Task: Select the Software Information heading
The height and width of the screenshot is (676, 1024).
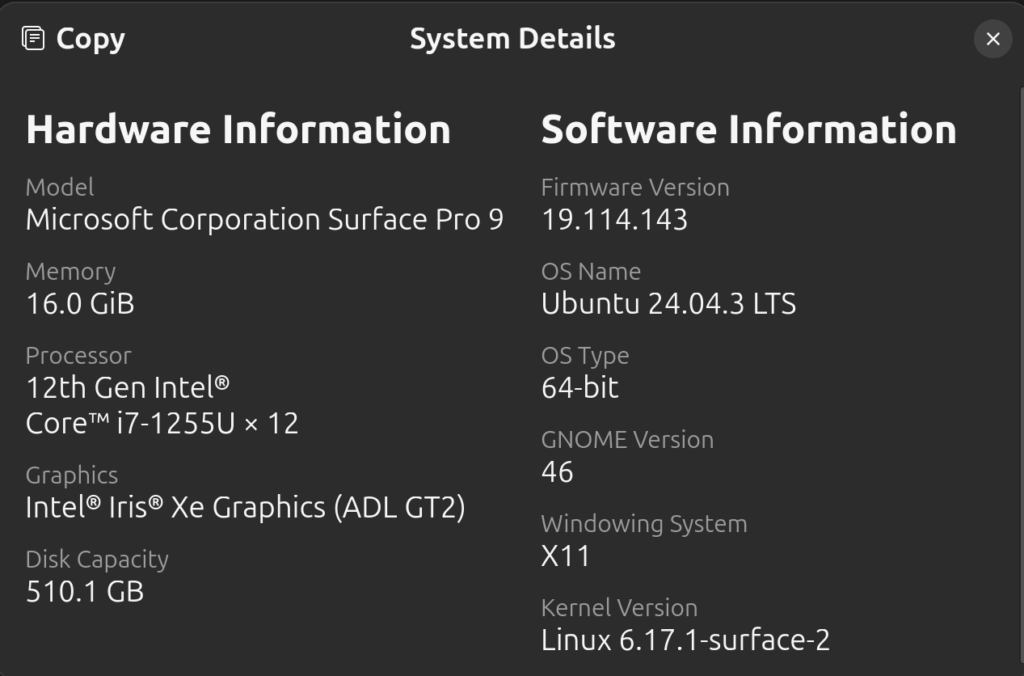Action: (748, 130)
